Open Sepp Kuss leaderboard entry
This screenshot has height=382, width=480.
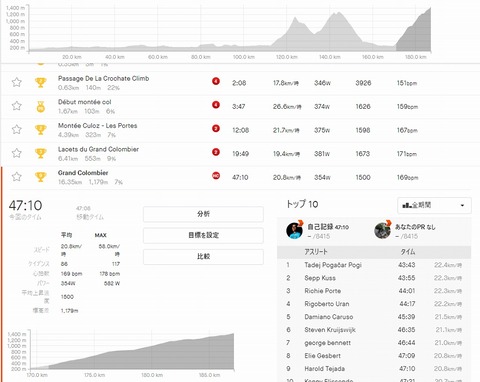(320, 278)
